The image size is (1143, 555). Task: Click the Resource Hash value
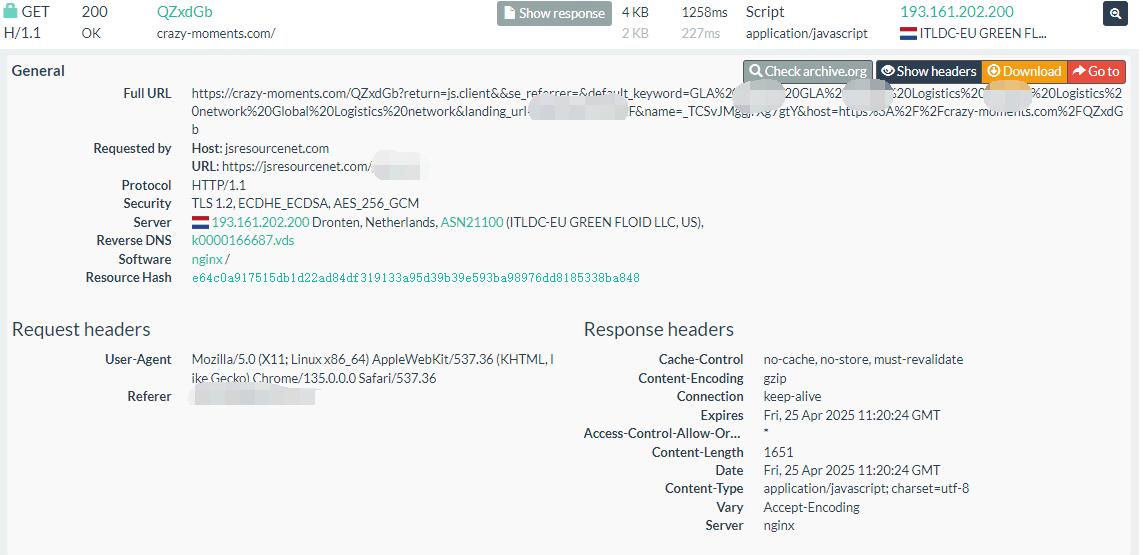click(416, 278)
